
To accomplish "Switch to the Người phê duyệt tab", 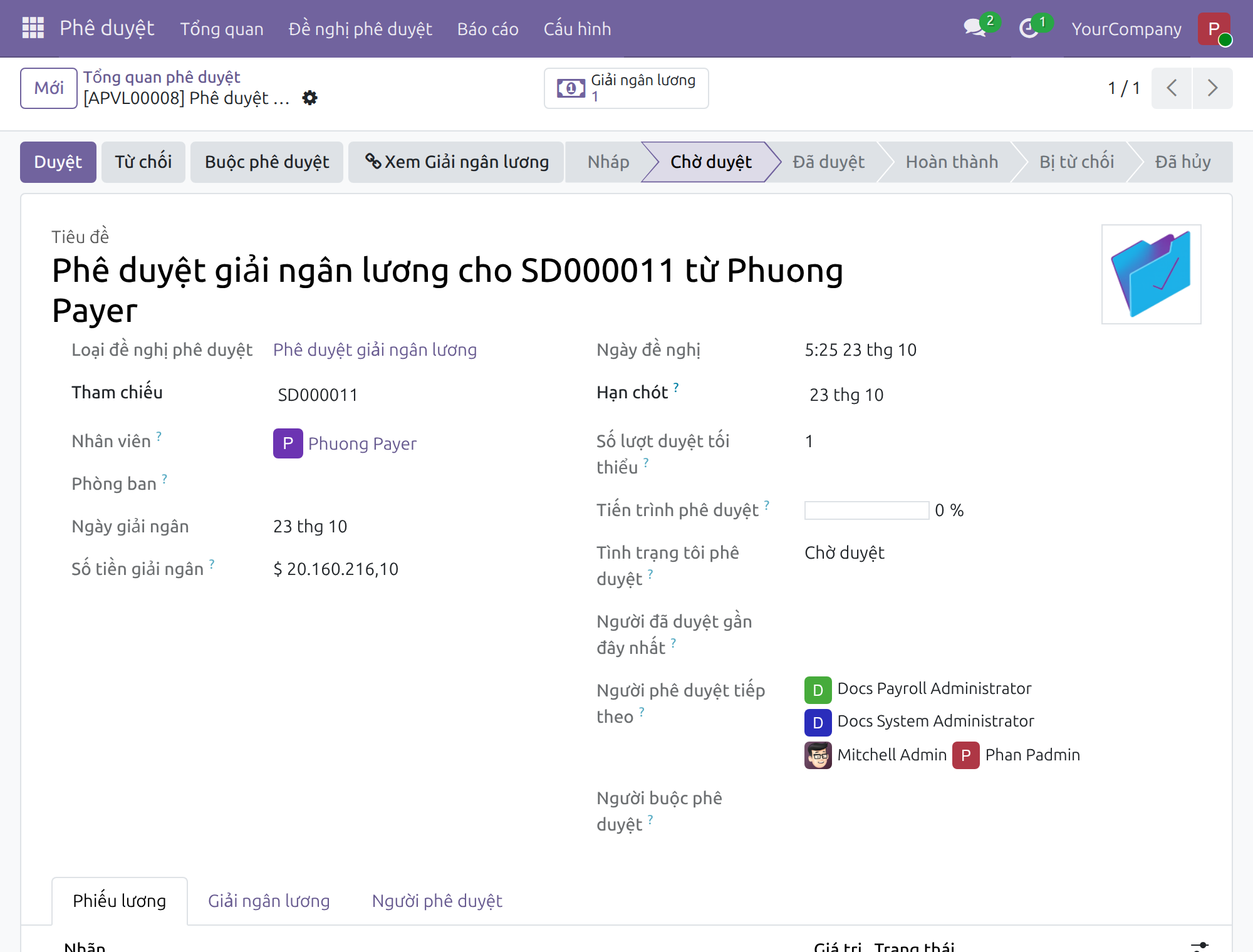I will click(437, 901).
